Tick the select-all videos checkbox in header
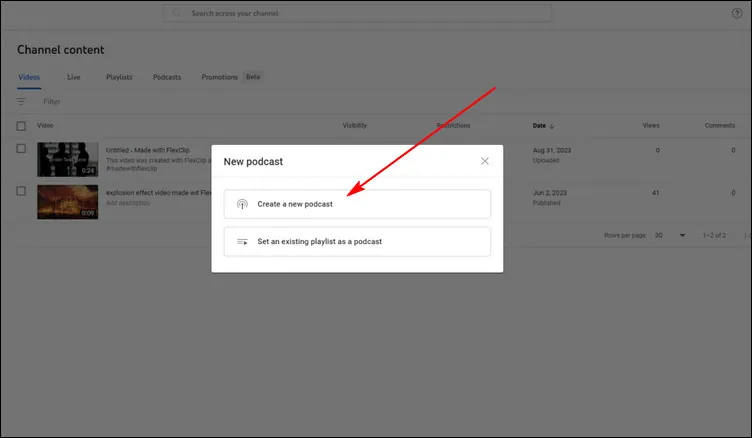Screen dimensions: 752x438 point(21,126)
